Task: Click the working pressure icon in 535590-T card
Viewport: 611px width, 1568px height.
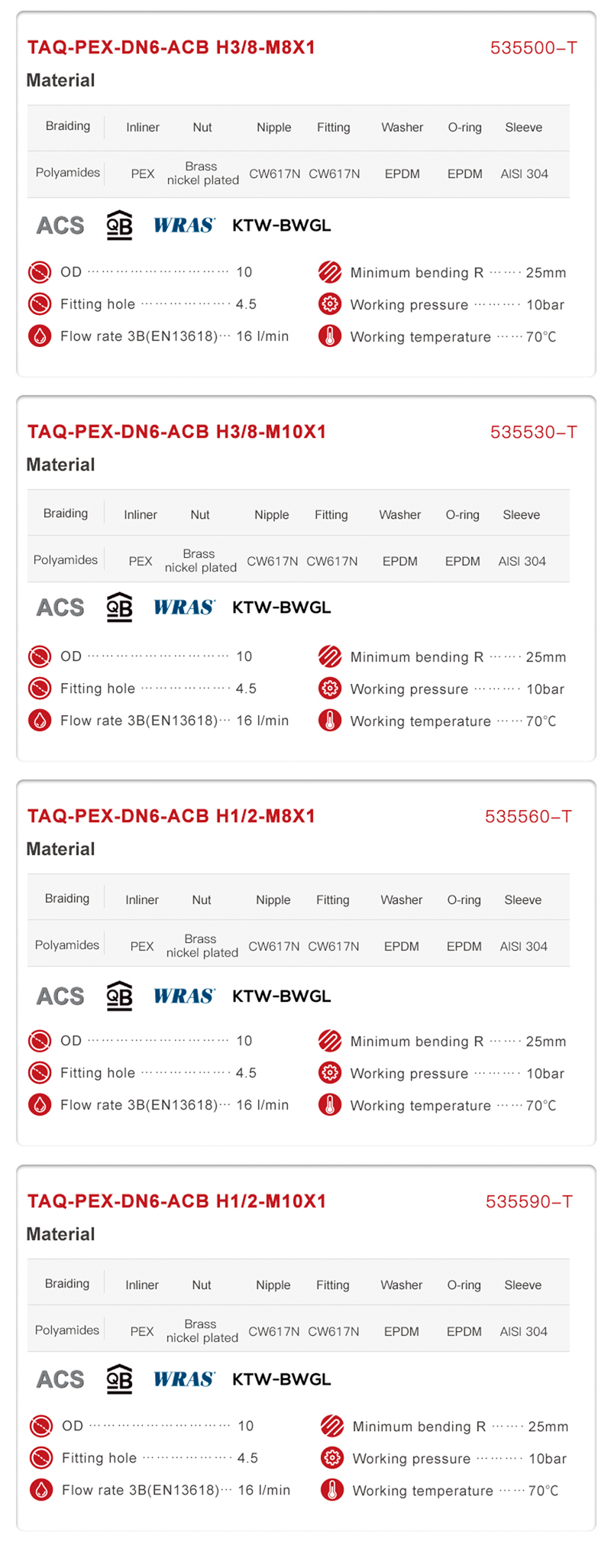Action: (332, 1458)
